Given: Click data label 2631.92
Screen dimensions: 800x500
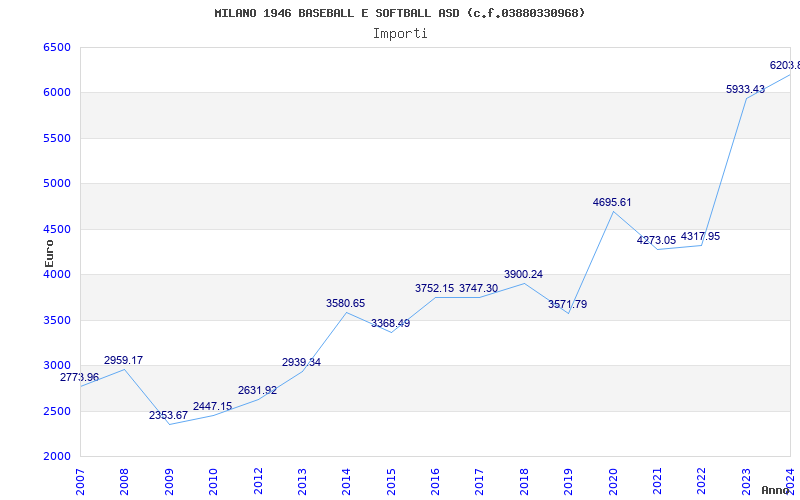Looking at the screenshot, I should 257,390.
